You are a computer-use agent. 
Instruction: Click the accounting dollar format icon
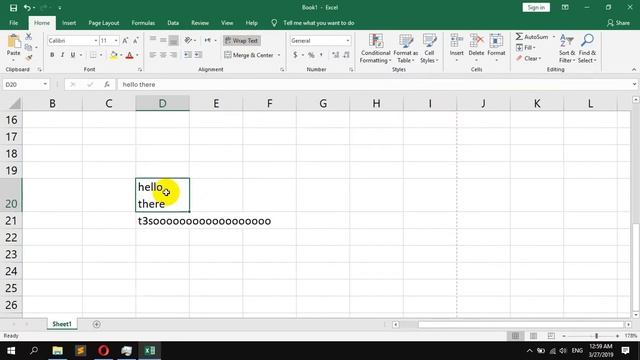[x=295, y=55]
